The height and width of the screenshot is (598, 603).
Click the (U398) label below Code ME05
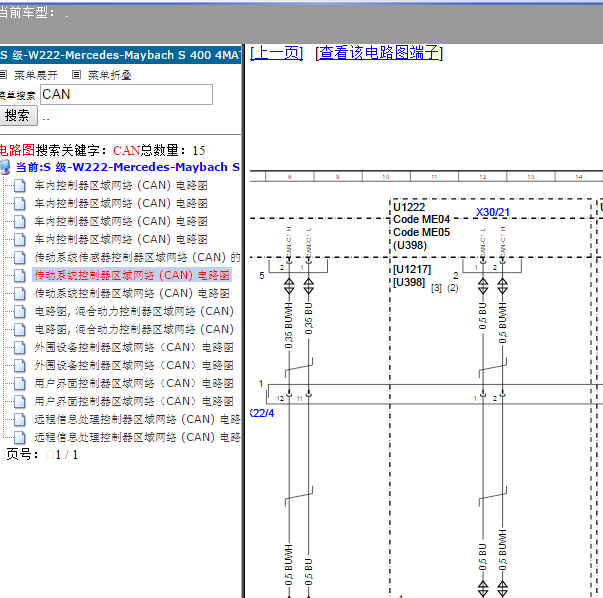click(x=410, y=245)
